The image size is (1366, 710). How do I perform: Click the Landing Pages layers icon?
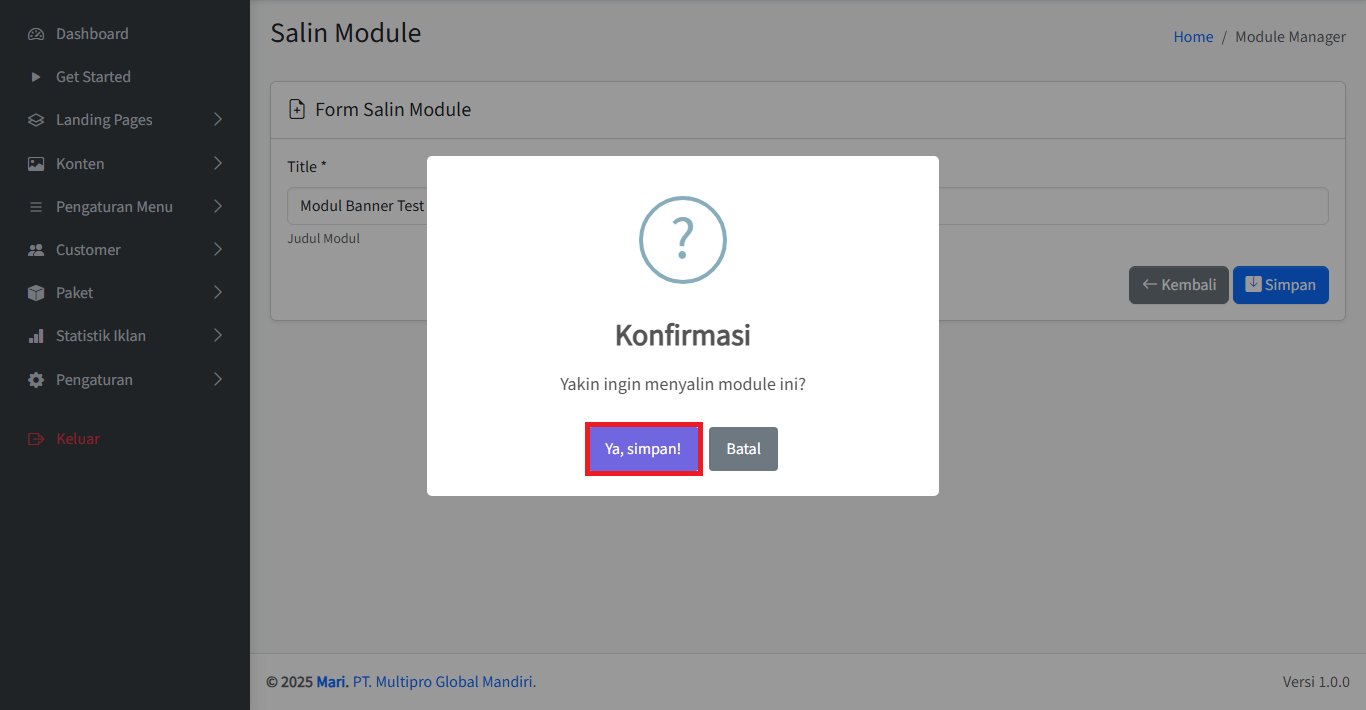(36, 120)
